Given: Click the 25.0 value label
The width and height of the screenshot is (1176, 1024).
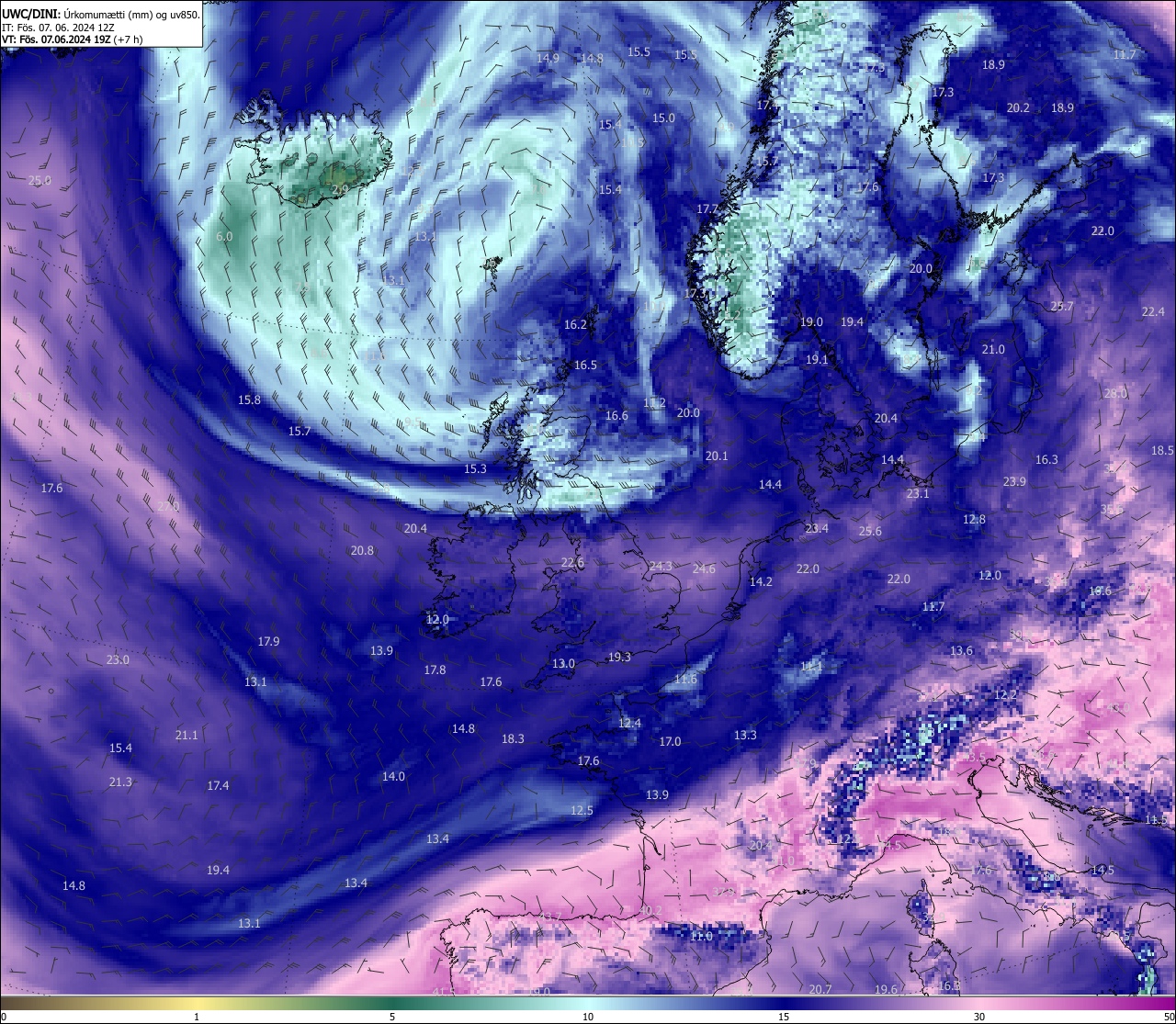Looking at the screenshot, I should point(40,180).
